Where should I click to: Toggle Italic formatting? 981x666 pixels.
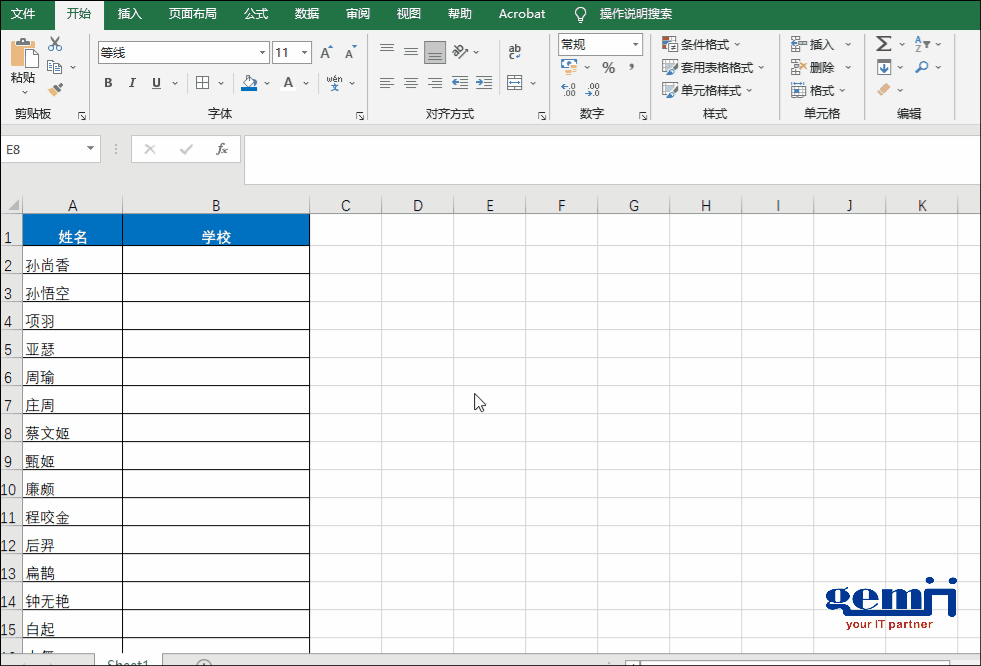[132, 83]
